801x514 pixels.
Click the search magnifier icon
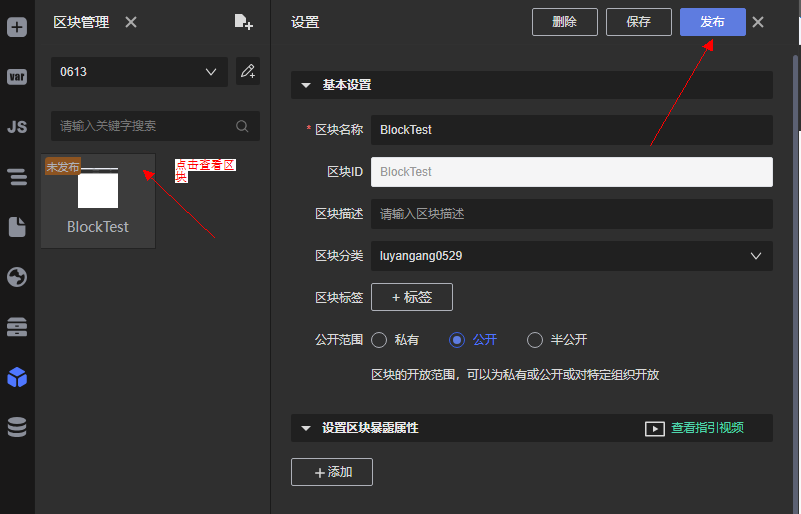(x=242, y=126)
